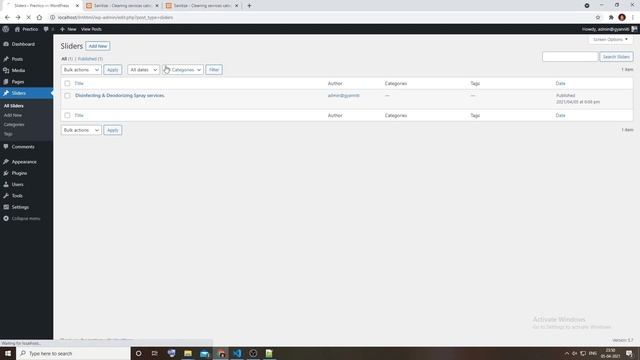Expand Screen Options panel
640x360 pixels.
click(611, 40)
